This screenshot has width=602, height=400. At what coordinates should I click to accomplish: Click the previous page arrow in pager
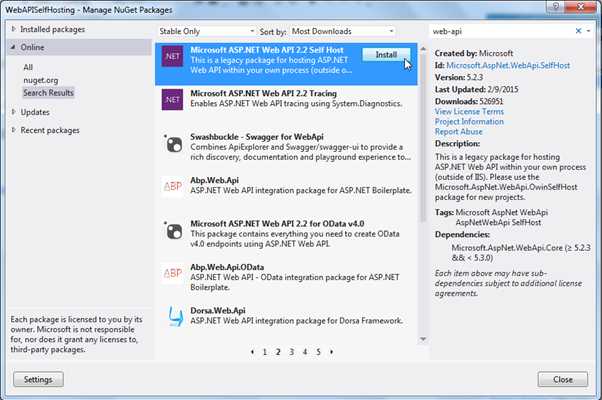tap(252, 352)
